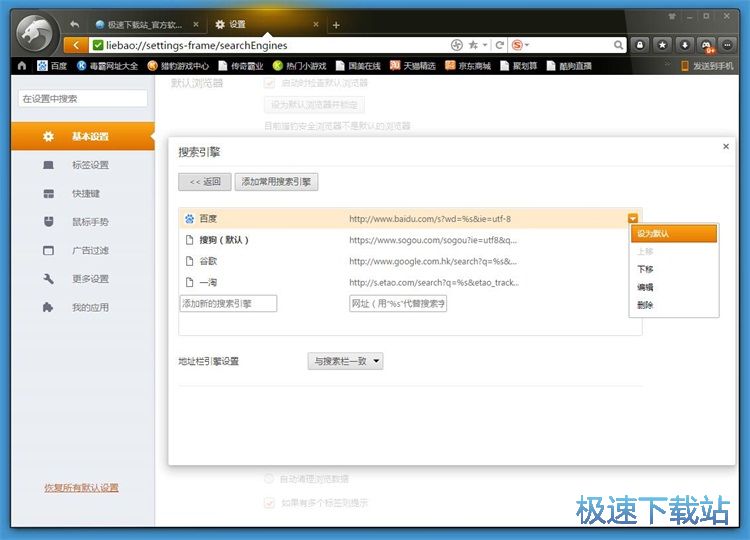The width and height of the screenshot is (750, 540).
Task: Click the compass icon in address bar
Action: [457, 45]
